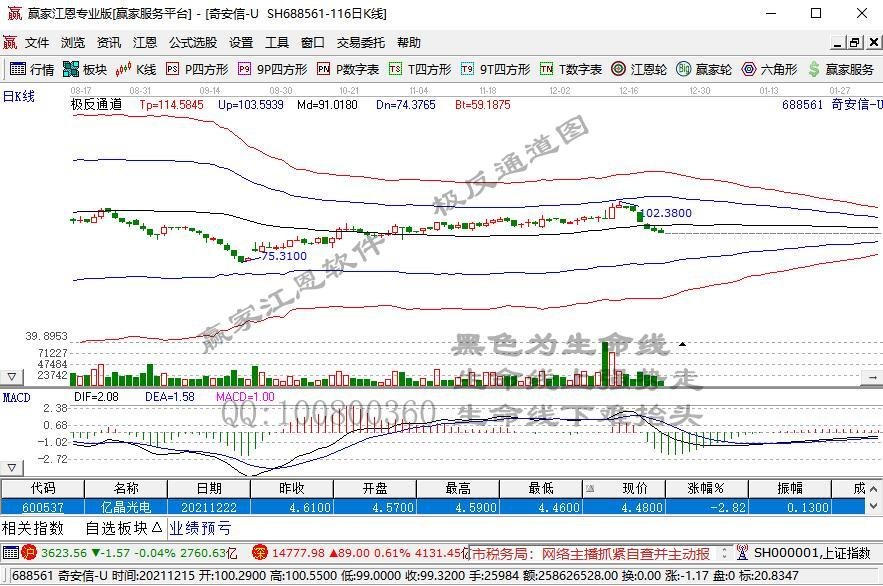Open the 赢家轮 wheel tool
The width and height of the screenshot is (883, 586).
point(704,69)
